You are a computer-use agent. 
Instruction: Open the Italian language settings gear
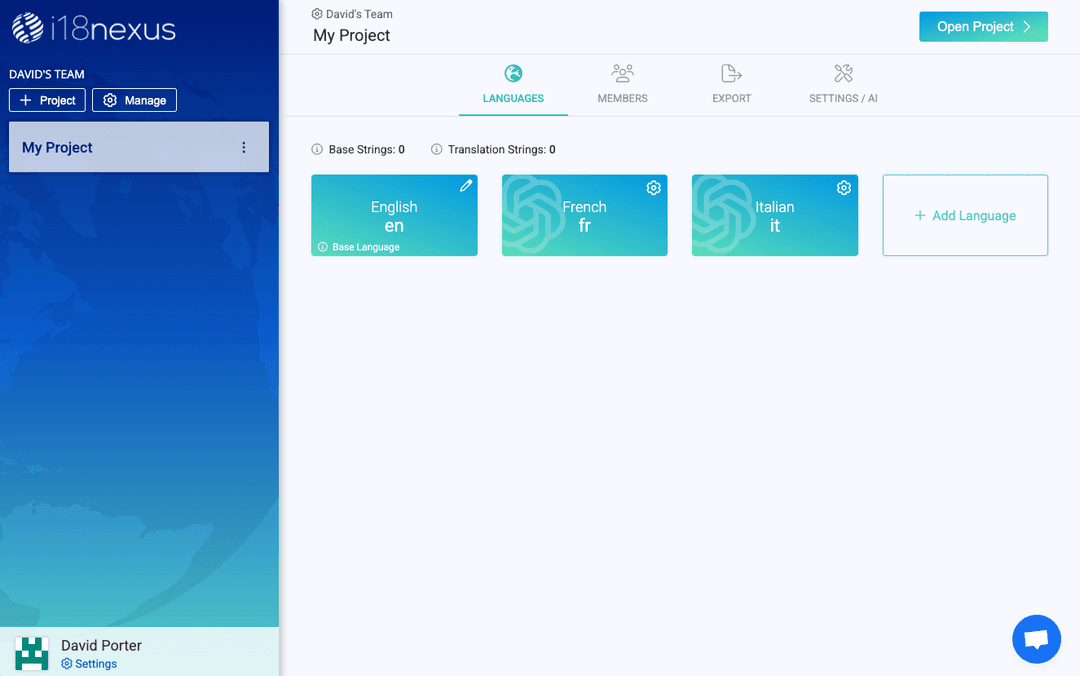(x=843, y=187)
